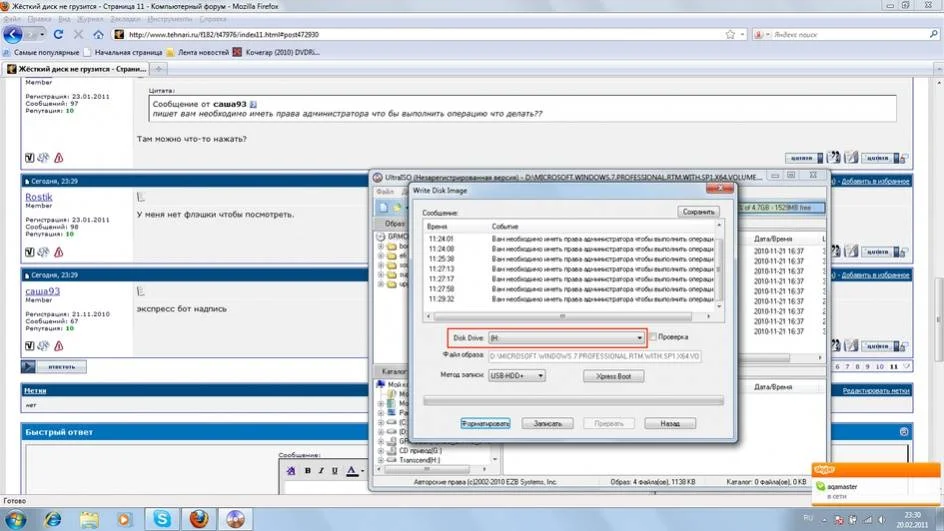Go to forum page 10
Screen dimensions: 944x531
coord(880,366)
